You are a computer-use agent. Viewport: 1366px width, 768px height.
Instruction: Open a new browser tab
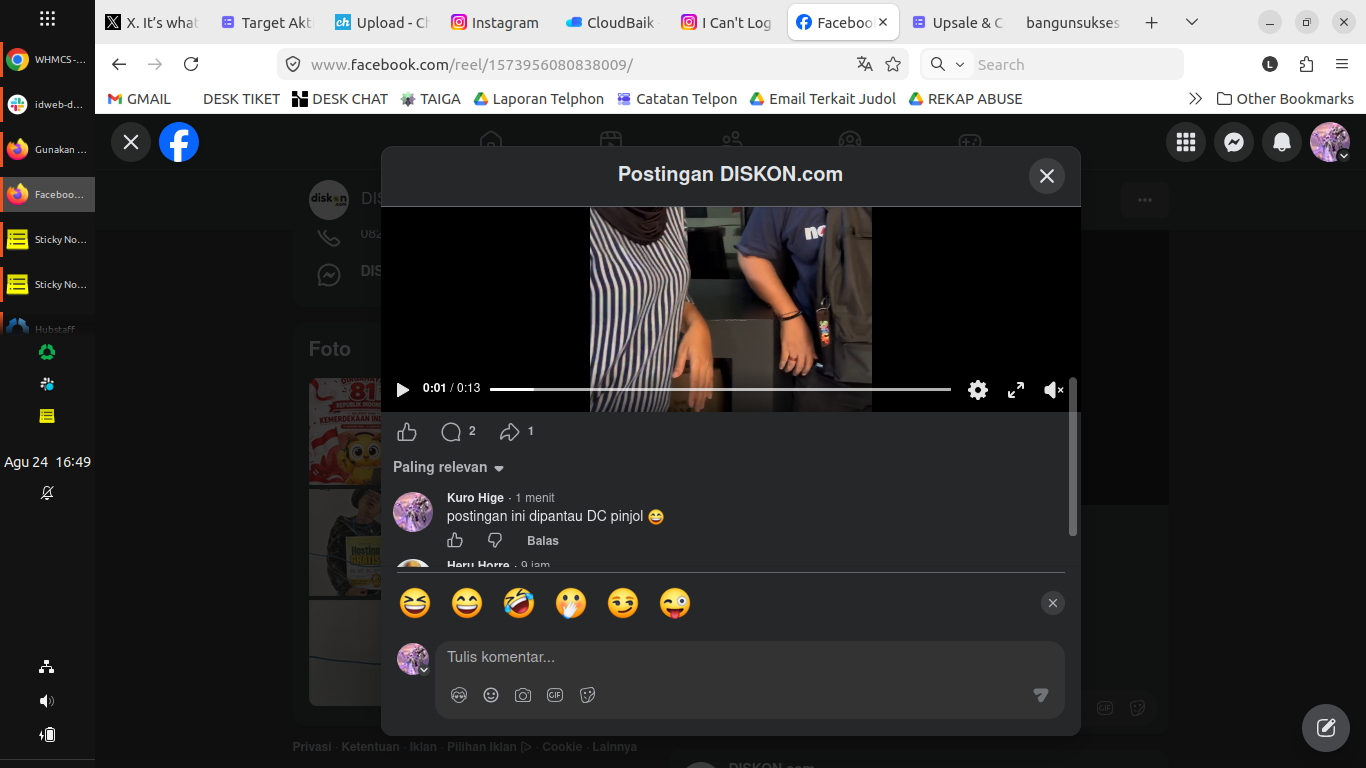1151,22
